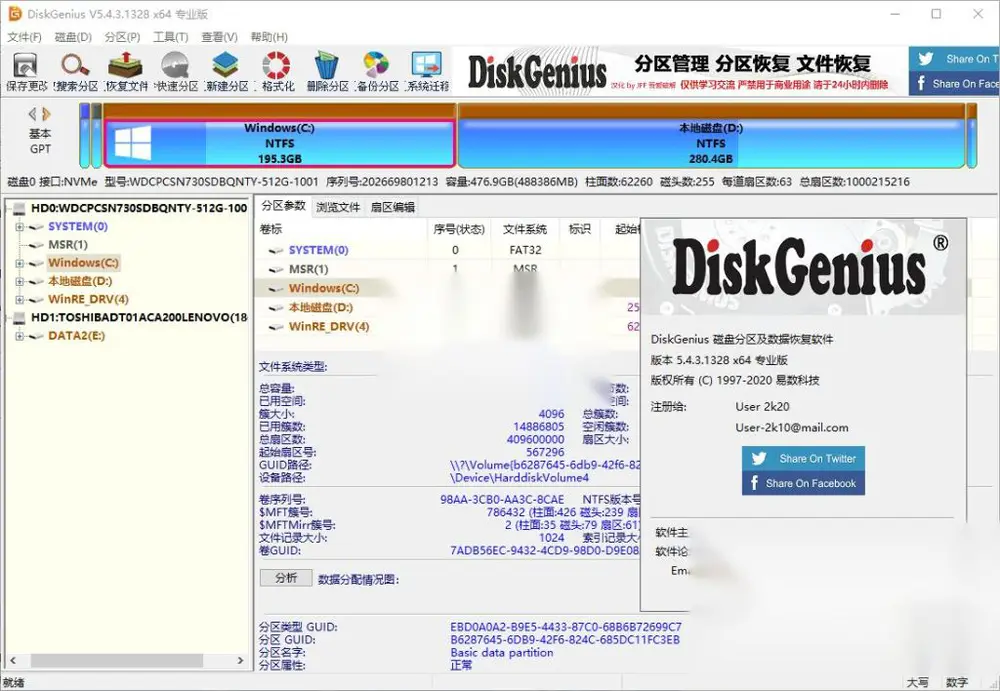Click the top banner Share On Facebook button
1000x691 pixels.
954,84
